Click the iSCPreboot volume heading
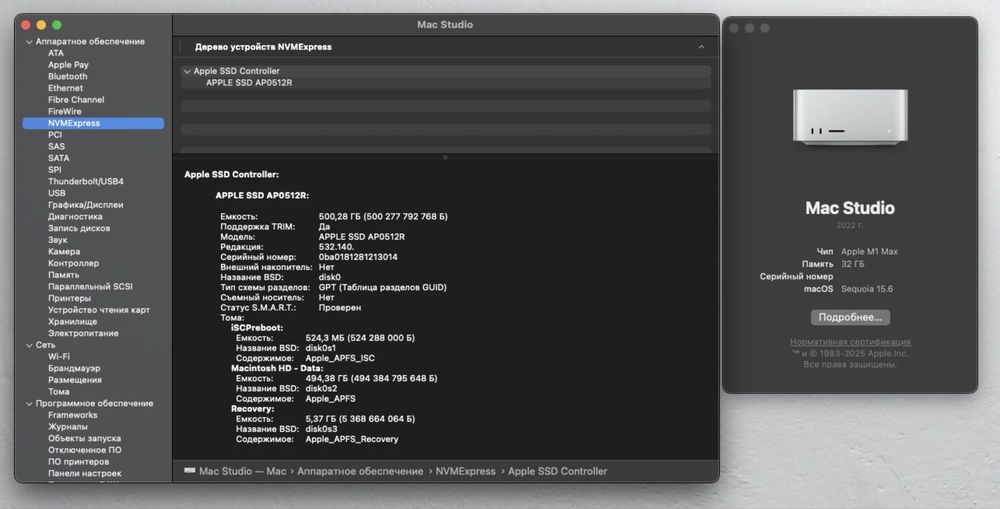Screen dimensions: 1000x509 click(x=257, y=328)
